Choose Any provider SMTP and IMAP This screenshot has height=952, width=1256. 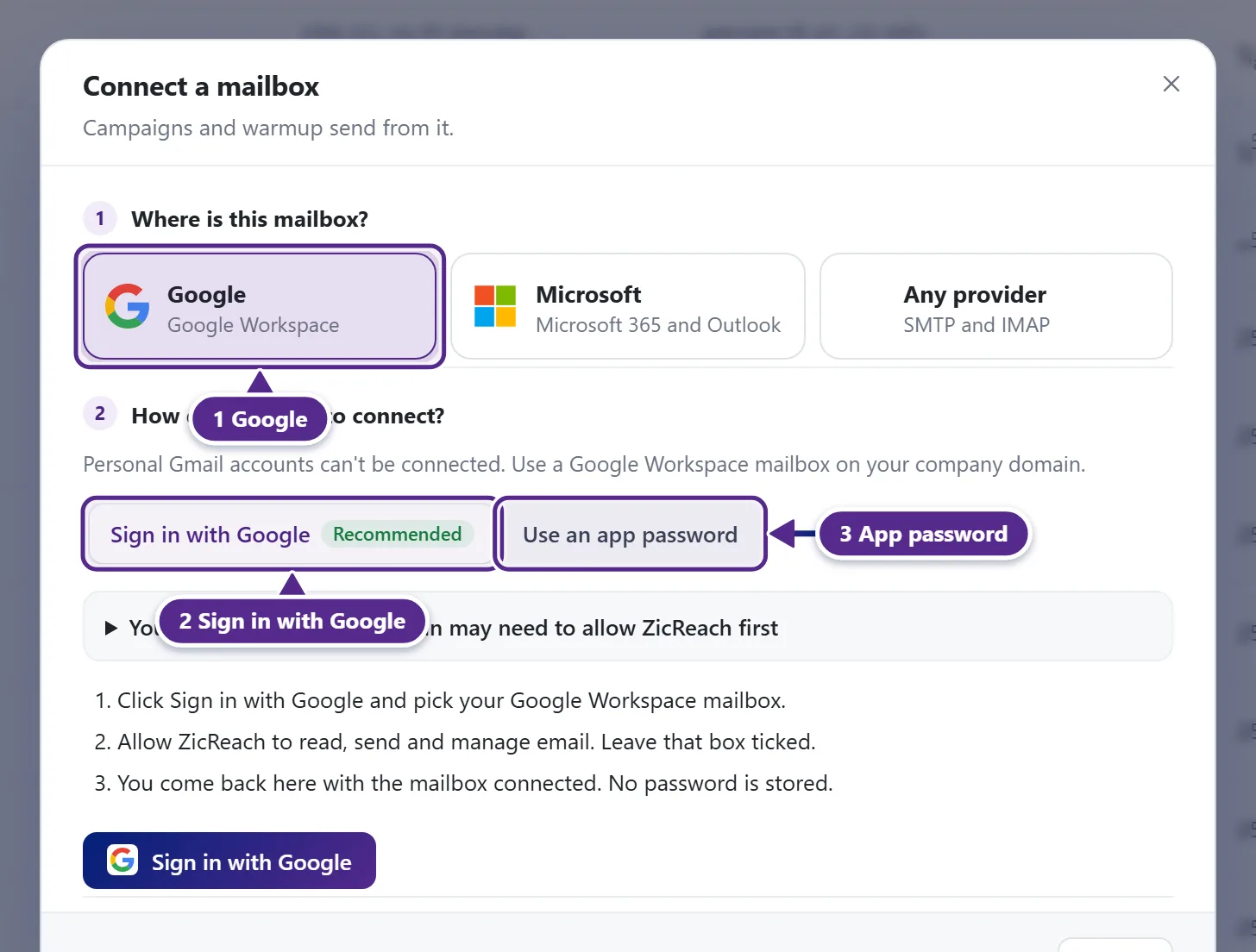996,306
